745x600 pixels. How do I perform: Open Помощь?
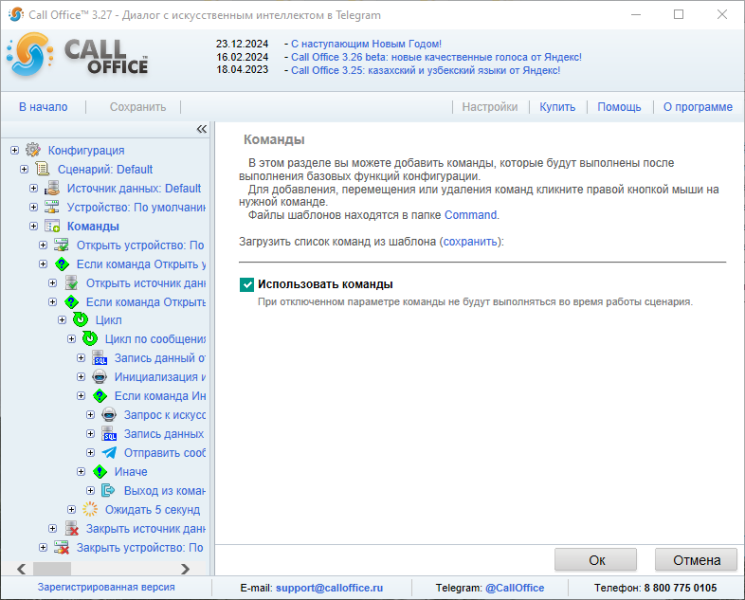click(x=619, y=107)
